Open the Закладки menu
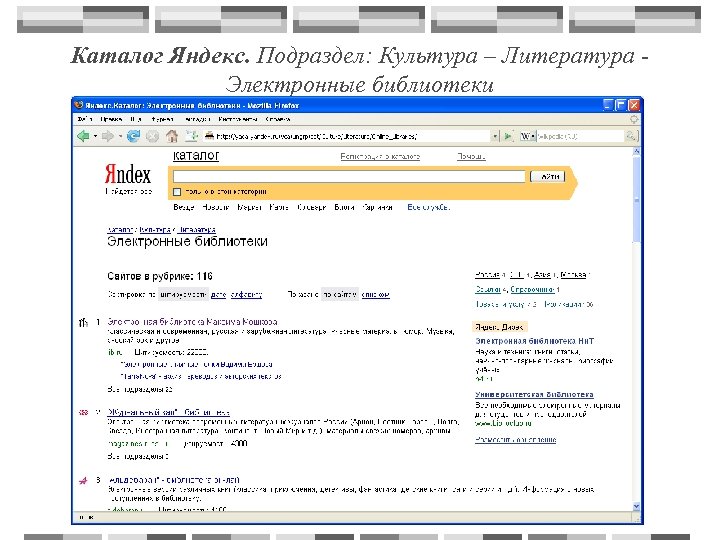 [x=197, y=119]
